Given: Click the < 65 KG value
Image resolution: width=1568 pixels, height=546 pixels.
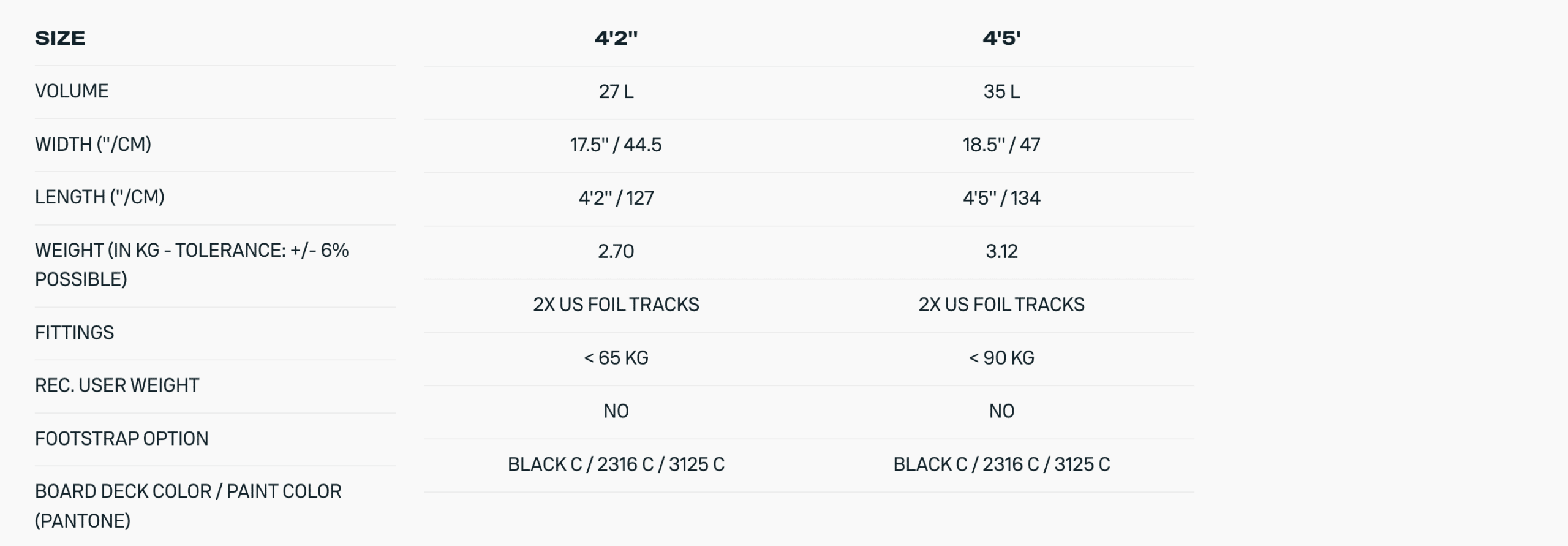Looking at the screenshot, I should coord(616,358).
